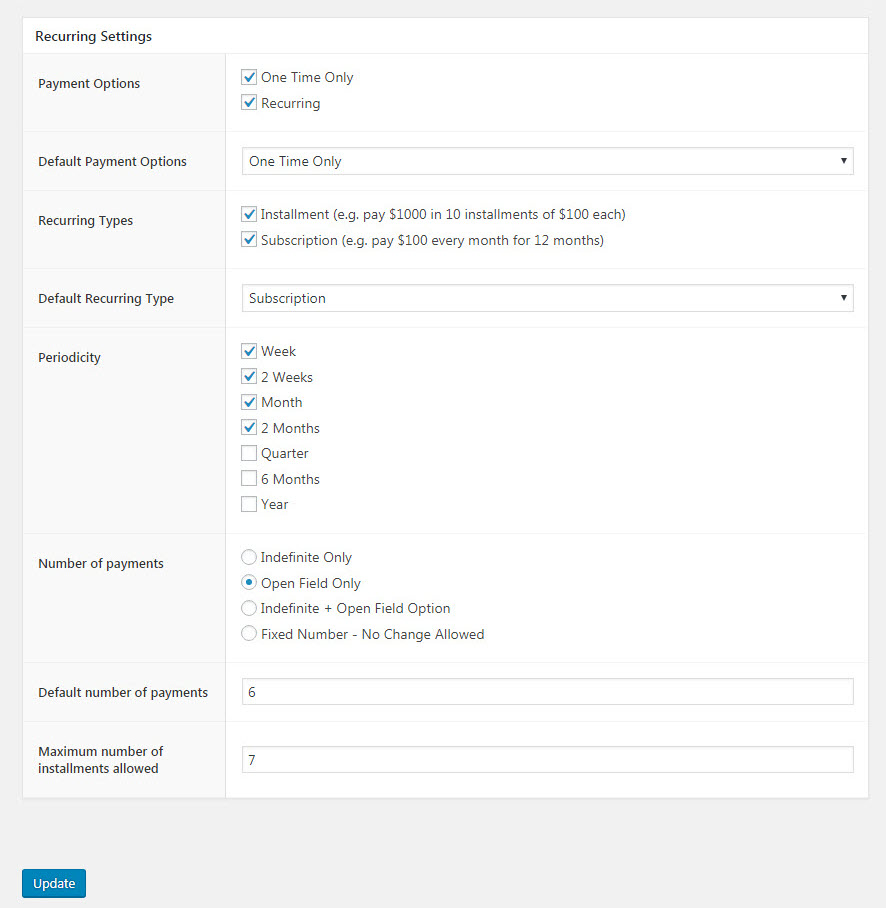Toggle the Installment recurring type checkbox
Viewport: 886px width, 908px height.
click(x=249, y=214)
